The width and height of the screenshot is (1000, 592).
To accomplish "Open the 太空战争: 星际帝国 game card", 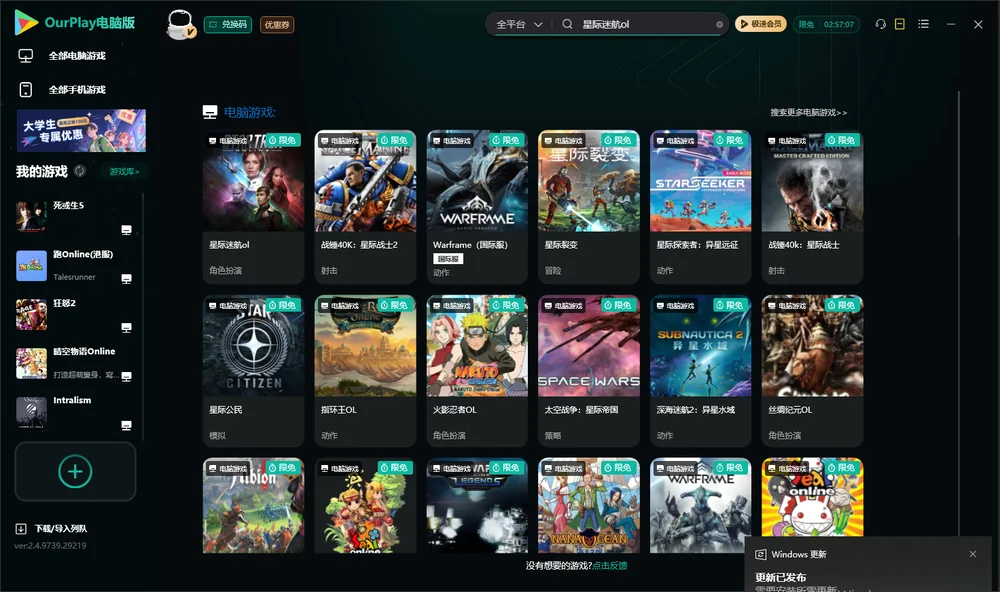I will point(589,371).
